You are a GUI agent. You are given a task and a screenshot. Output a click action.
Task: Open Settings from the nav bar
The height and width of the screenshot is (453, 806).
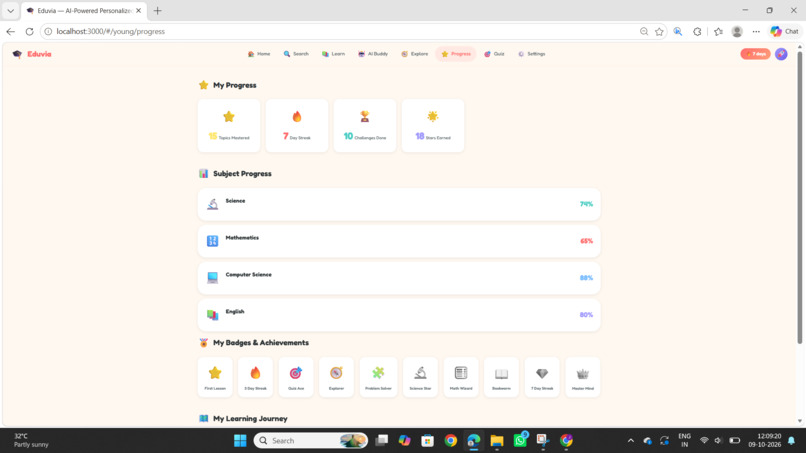pos(532,54)
